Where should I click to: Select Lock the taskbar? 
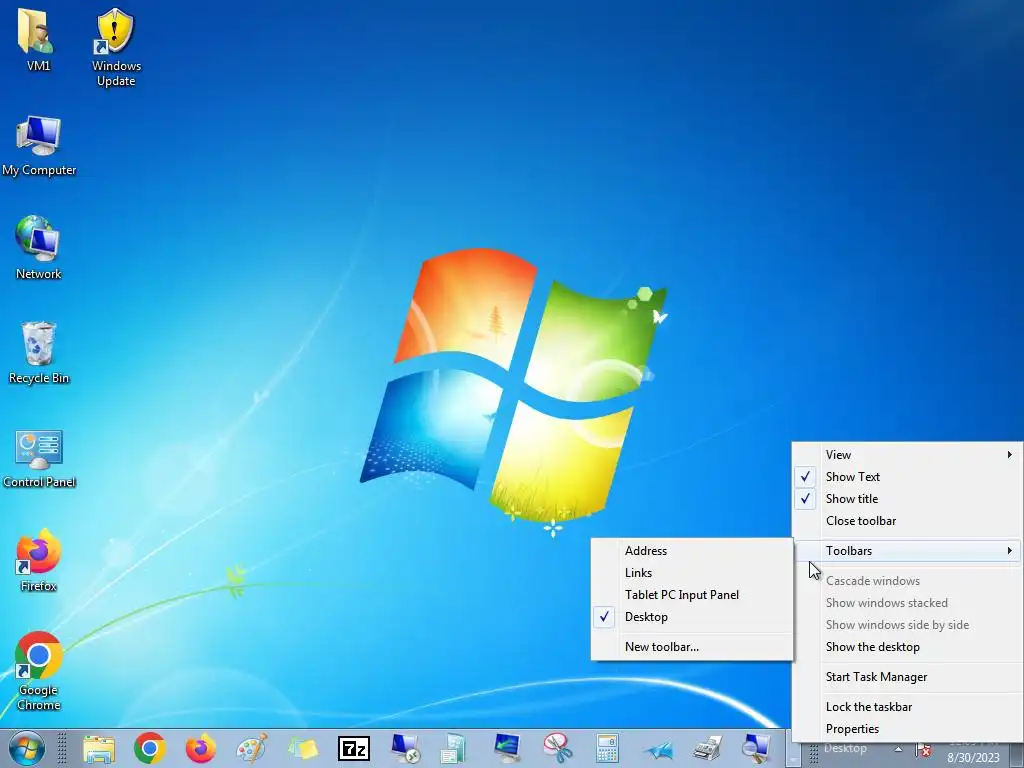[907, 707]
